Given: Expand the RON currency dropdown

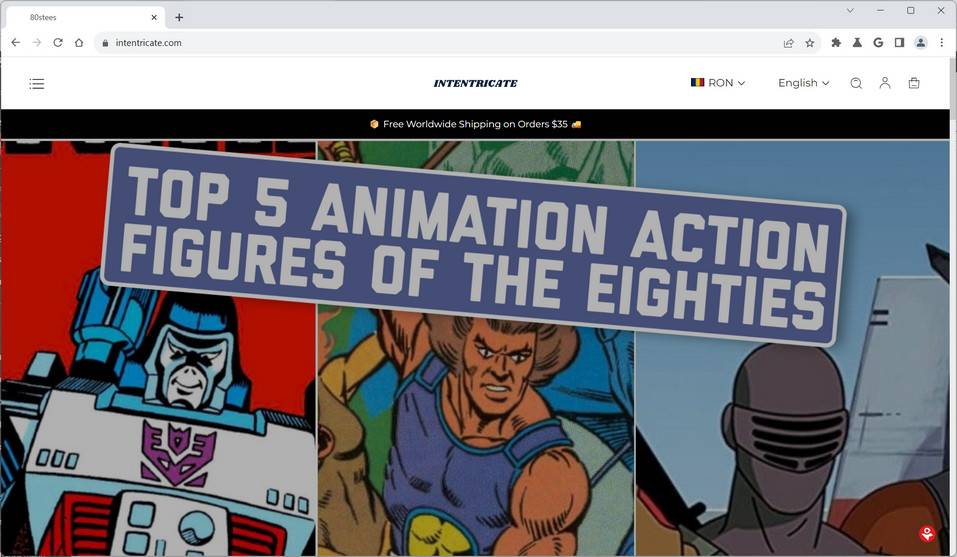Looking at the screenshot, I should point(718,83).
